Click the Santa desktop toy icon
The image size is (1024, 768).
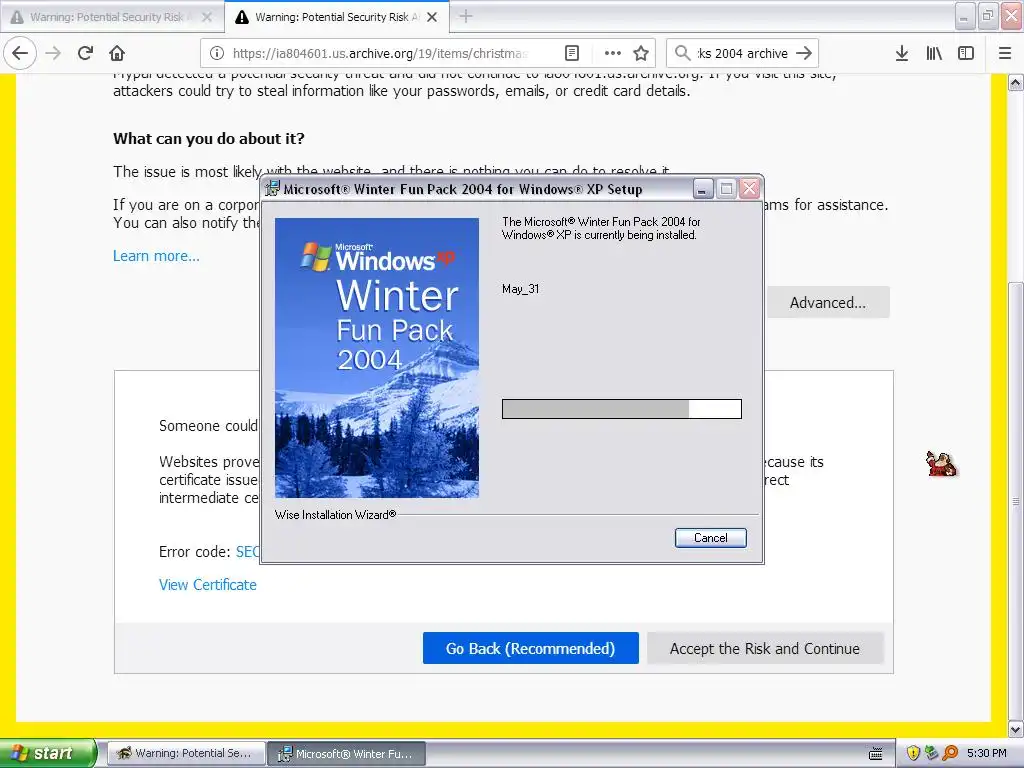(941, 464)
